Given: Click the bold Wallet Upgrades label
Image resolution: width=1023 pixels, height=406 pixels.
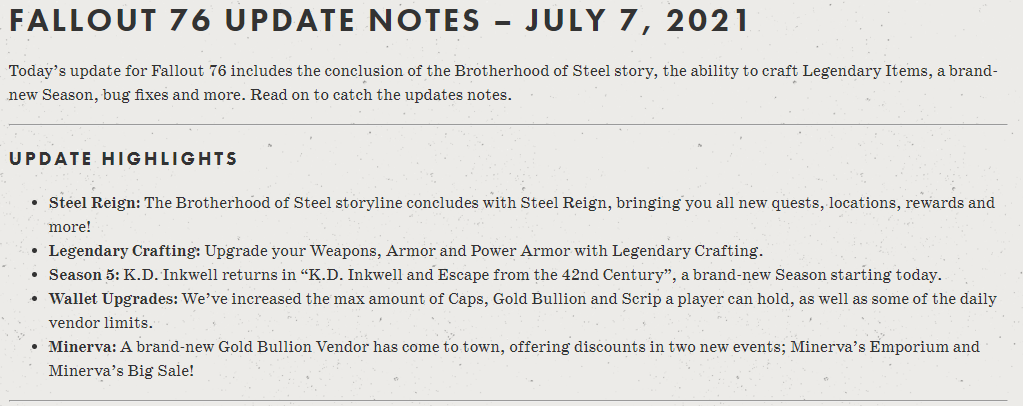Looking at the screenshot, I should [114, 299].
